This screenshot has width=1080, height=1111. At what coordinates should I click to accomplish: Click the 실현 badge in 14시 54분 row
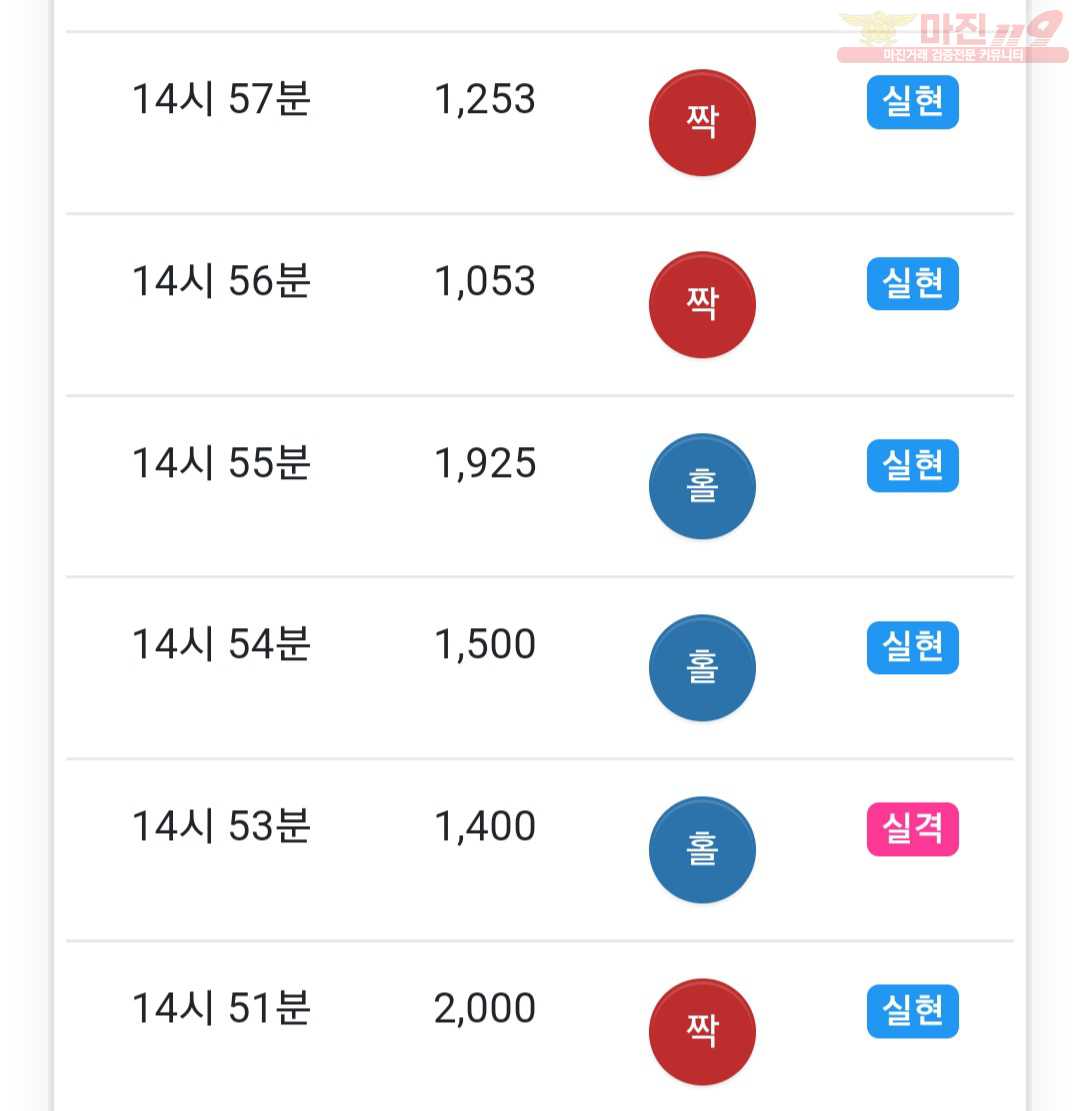(x=912, y=648)
